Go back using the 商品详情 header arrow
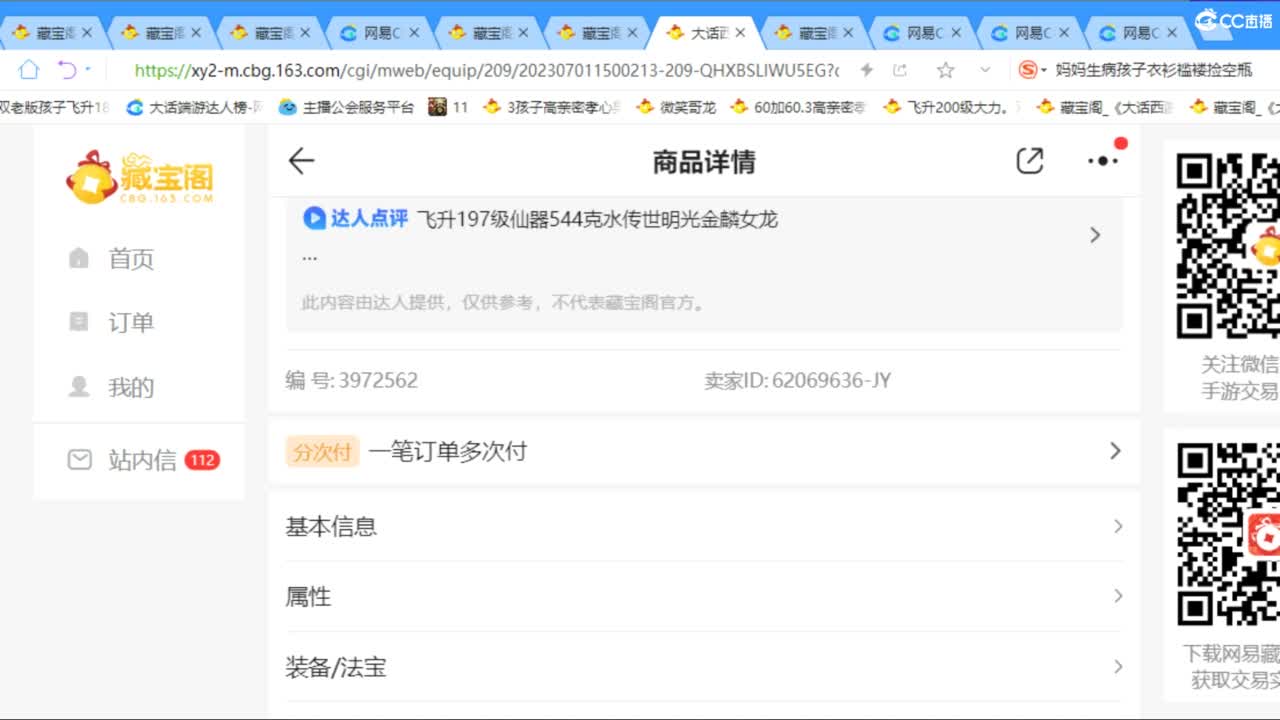The width and height of the screenshot is (1280, 720). click(301, 161)
